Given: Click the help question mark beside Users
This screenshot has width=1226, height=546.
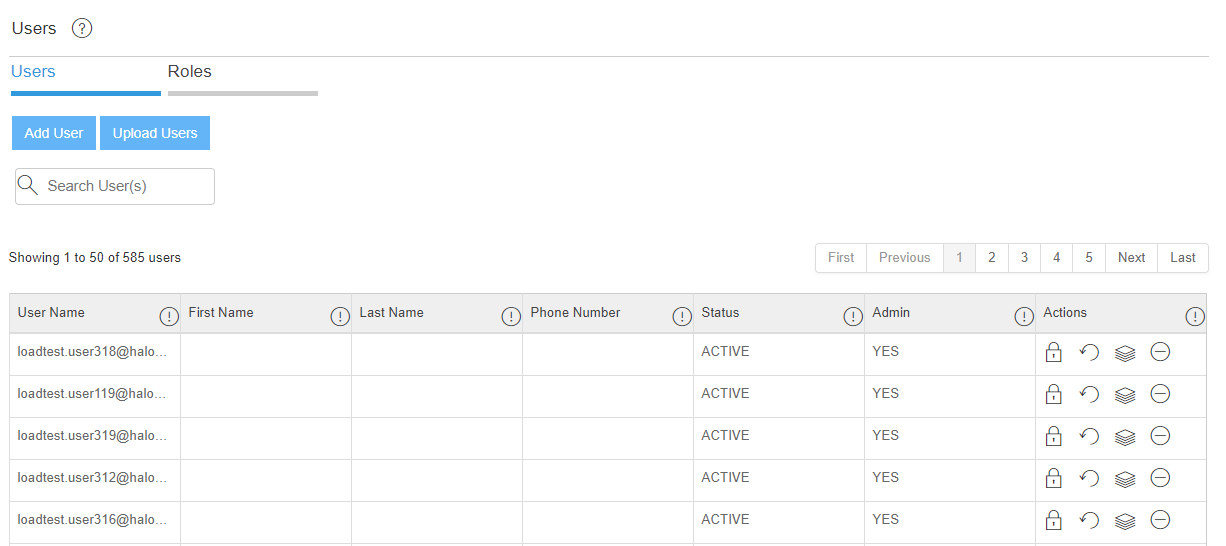Looking at the screenshot, I should point(82,29).
